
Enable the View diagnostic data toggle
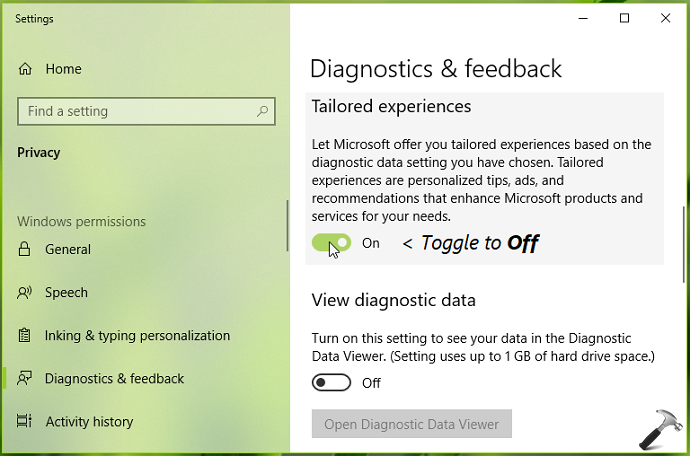click(331, 383)
